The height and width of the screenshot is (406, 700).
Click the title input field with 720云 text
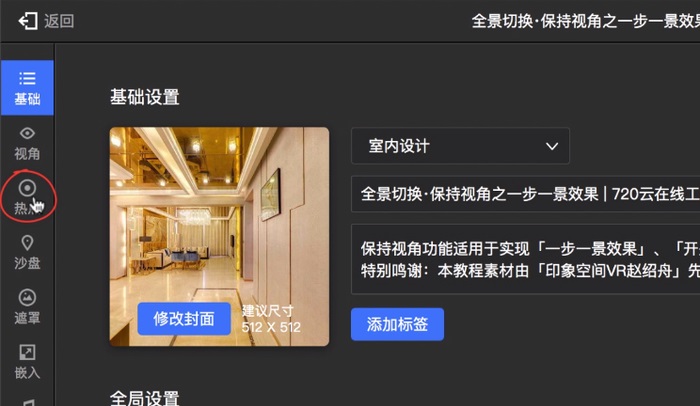[x=525, y=194]
